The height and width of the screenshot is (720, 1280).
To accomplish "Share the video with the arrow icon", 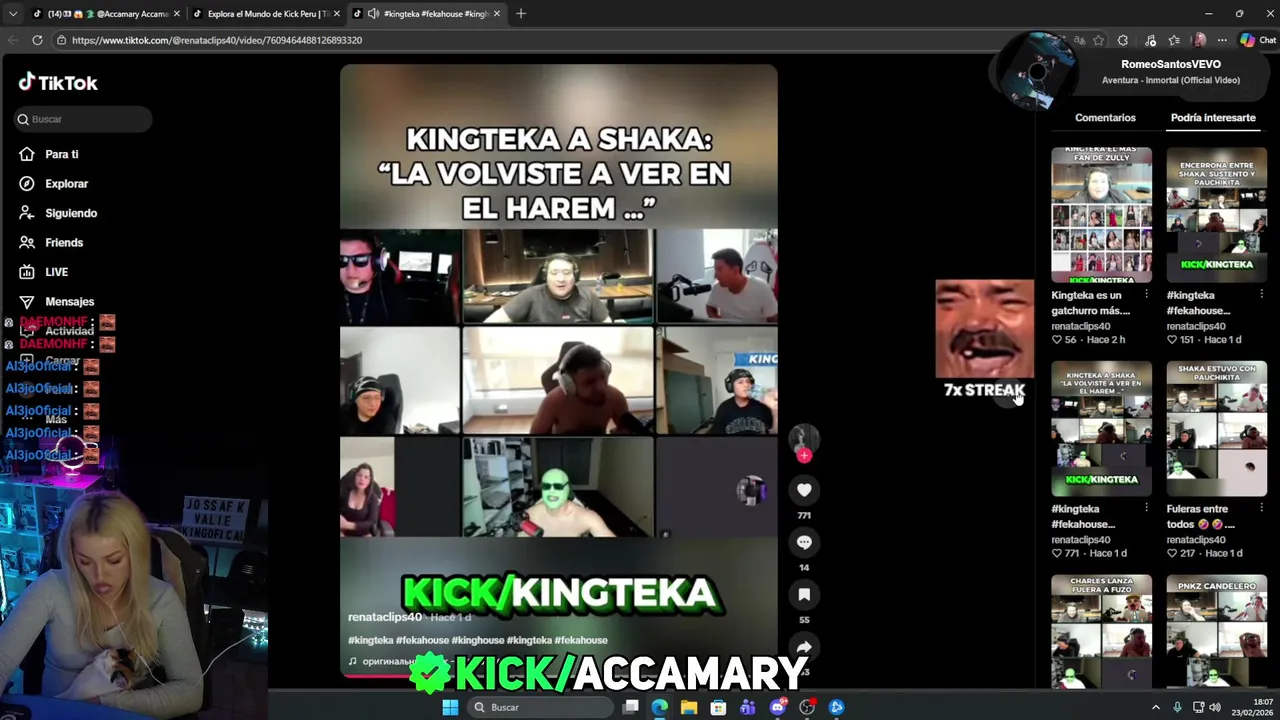I will tap(804, 646).
